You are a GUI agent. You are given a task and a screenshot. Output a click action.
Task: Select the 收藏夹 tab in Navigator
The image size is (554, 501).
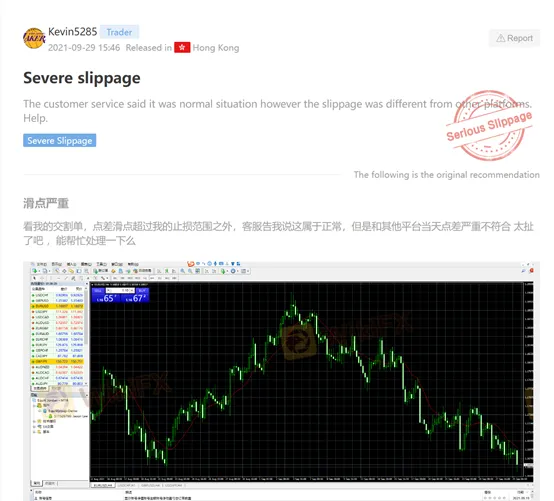50,483
